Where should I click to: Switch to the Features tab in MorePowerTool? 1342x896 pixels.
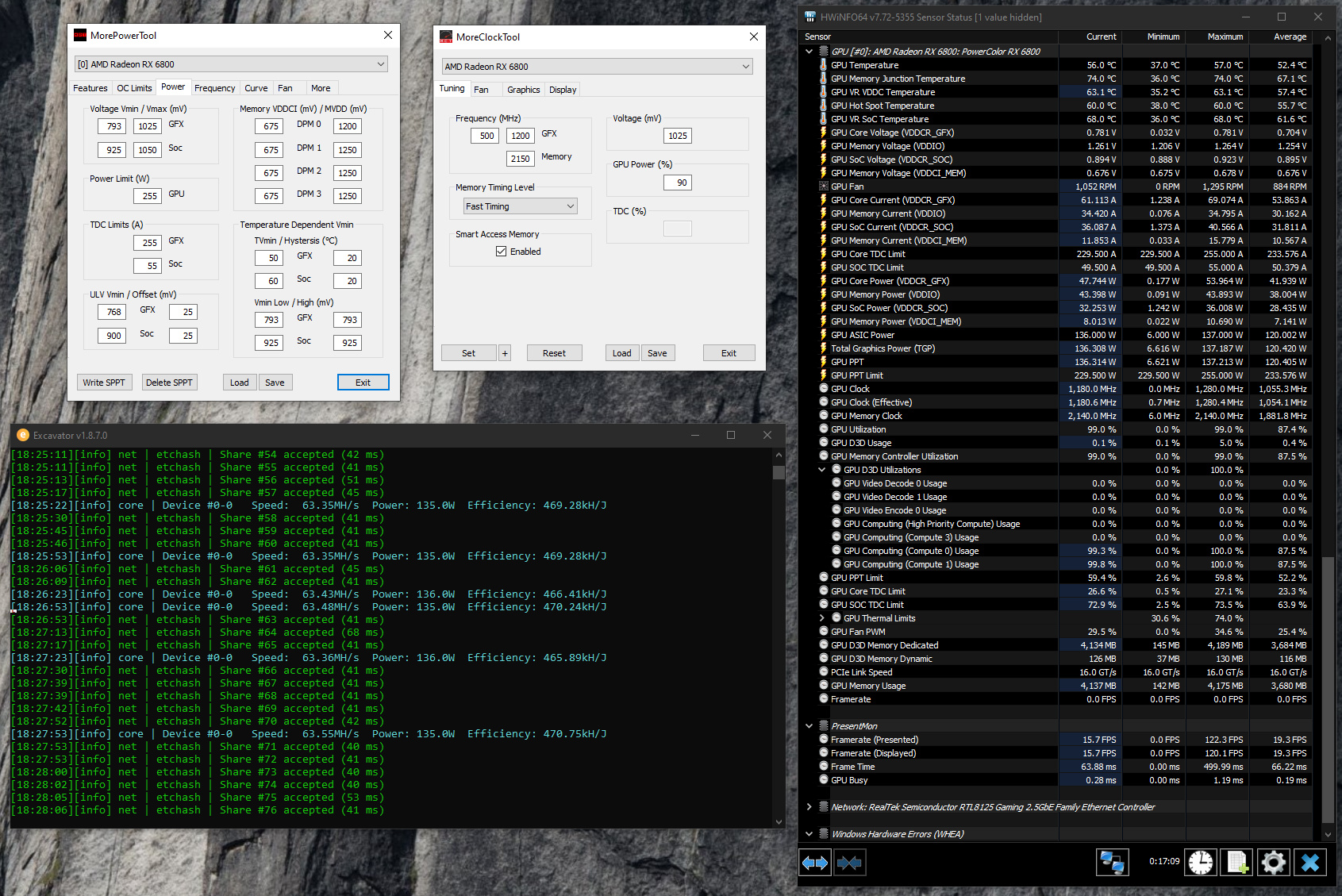pyautogui.click(x=90, y=88)
